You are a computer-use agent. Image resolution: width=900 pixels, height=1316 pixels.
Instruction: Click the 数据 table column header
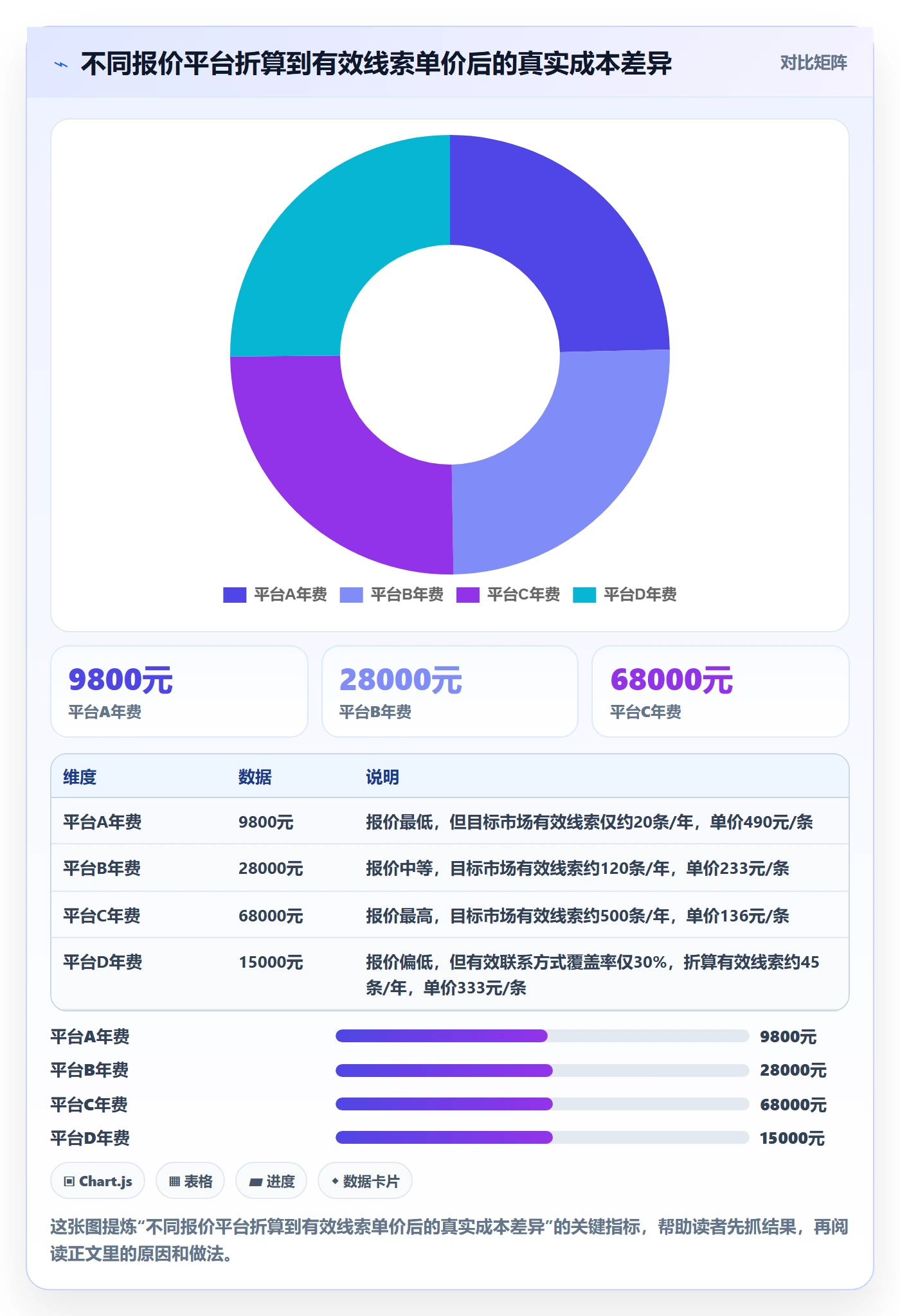(x=255, y=777)
